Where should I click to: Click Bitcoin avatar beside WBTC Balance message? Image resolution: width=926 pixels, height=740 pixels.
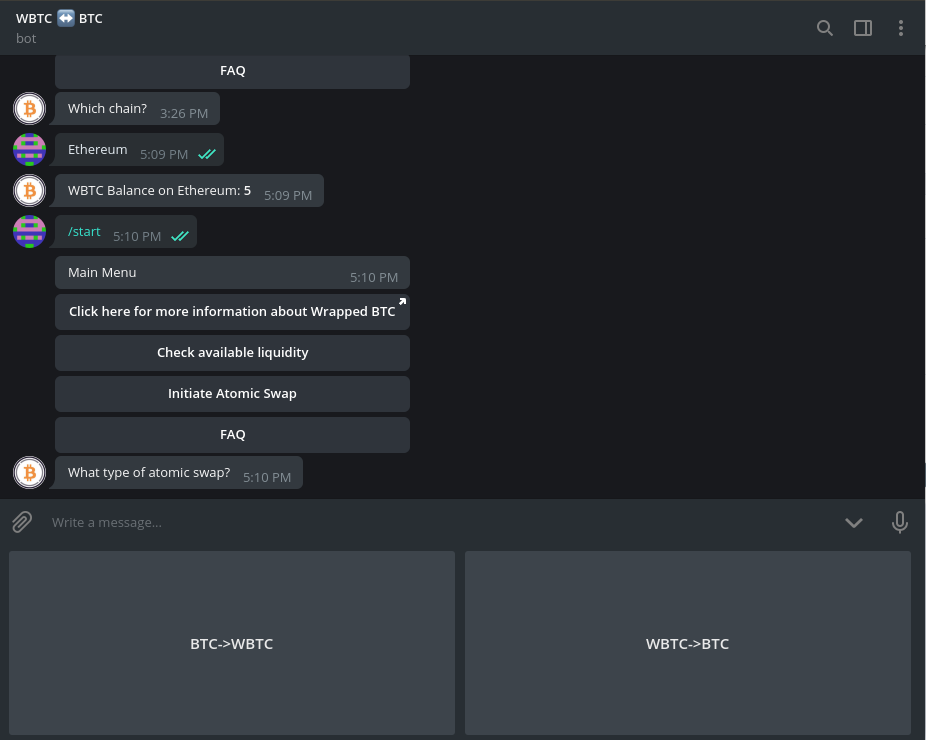click(30, 191)
